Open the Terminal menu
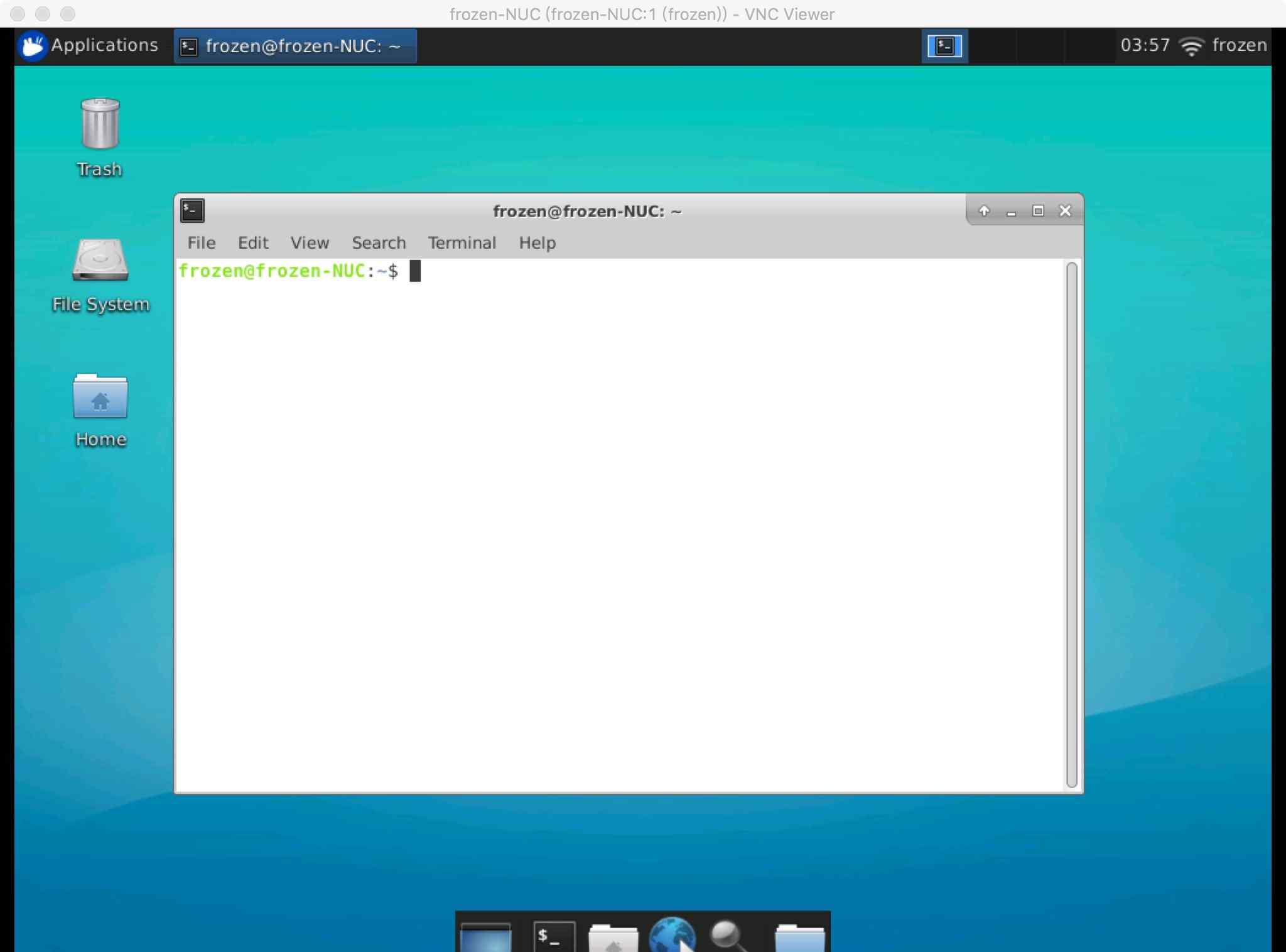Image resolution: width=1286 pixels, height=952 pixels. pos(462,243)
